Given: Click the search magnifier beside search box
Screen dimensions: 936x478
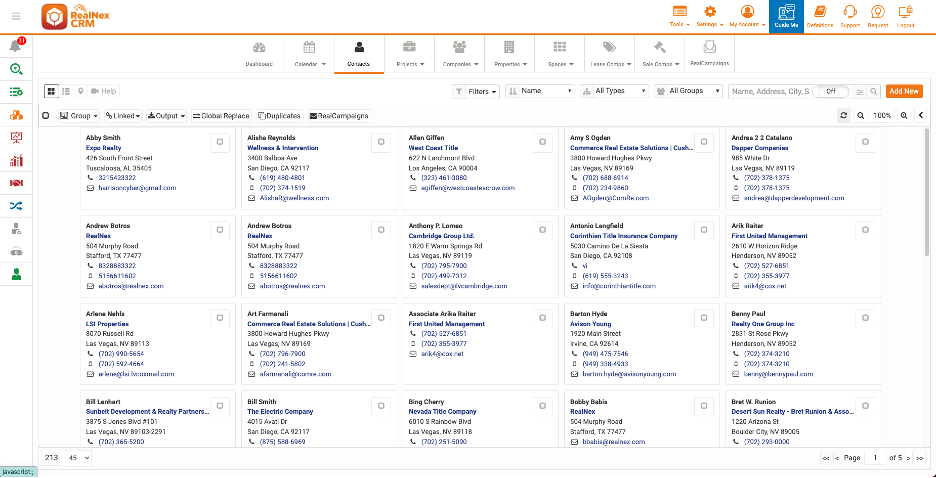Looking at the screenshot, I should pos(873,91).
